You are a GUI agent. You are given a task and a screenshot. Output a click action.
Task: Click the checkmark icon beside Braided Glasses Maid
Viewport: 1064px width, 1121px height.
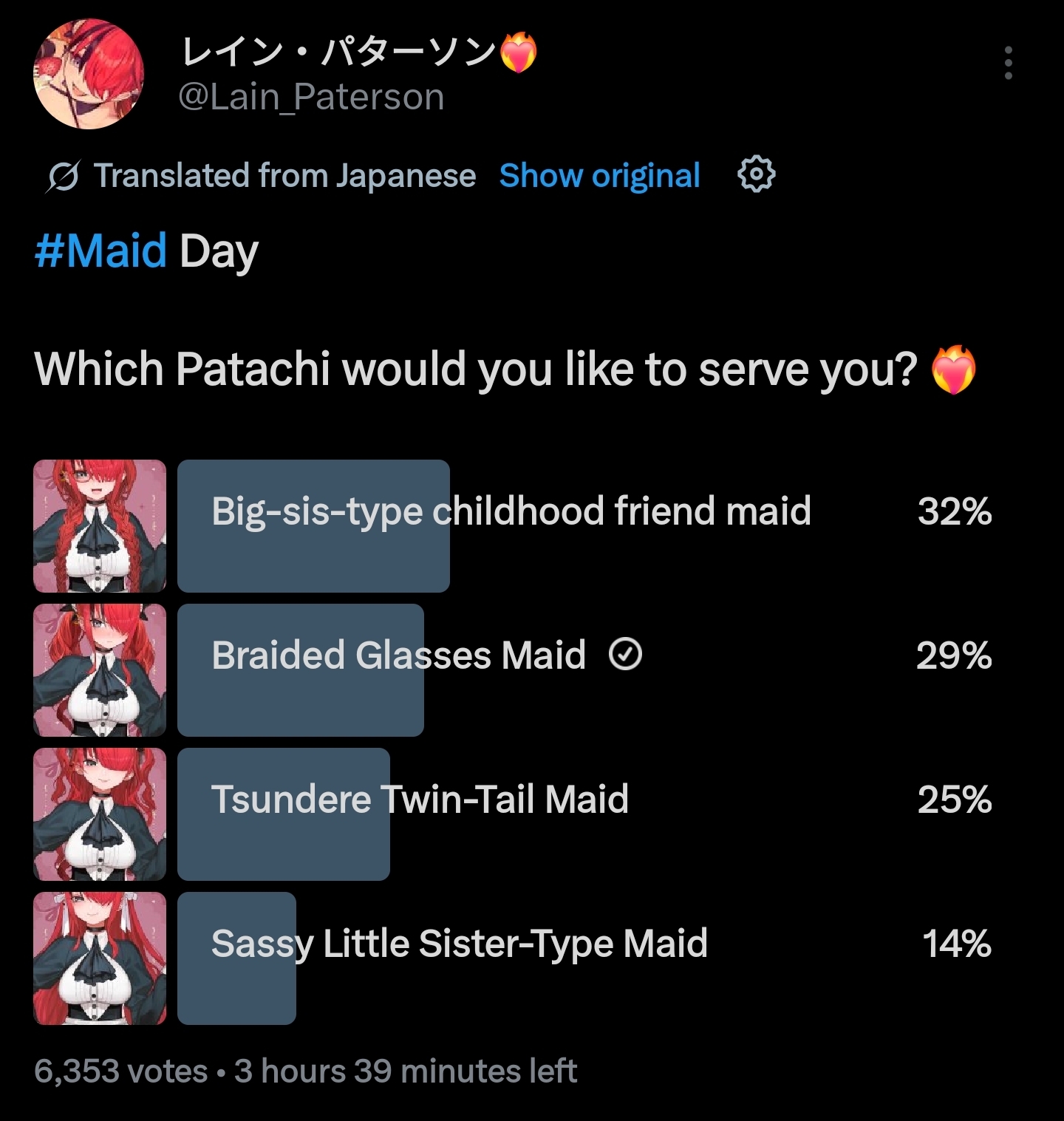click(x=625, y=654)
